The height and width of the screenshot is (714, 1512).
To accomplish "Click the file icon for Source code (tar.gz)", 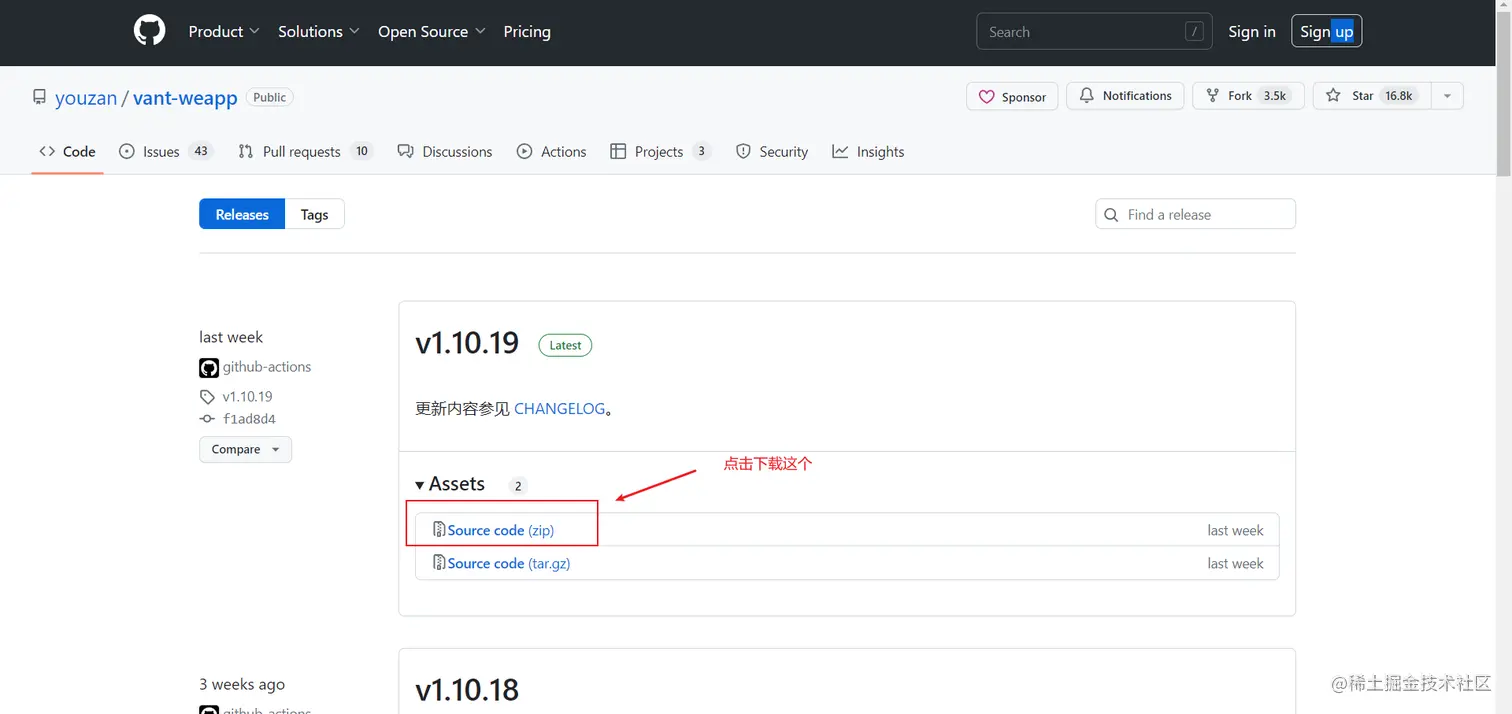I will pyautogui.click(x=439, y=562).
